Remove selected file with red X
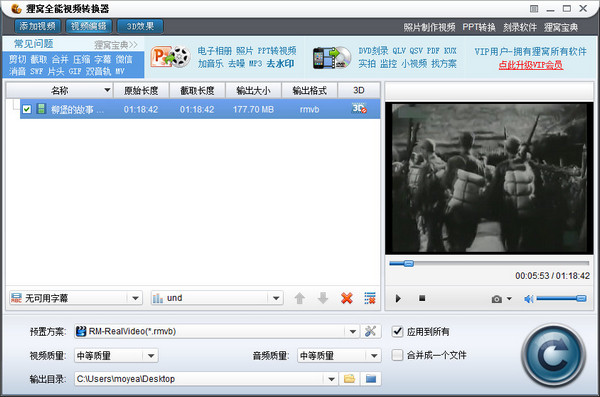 click(347, 298)
